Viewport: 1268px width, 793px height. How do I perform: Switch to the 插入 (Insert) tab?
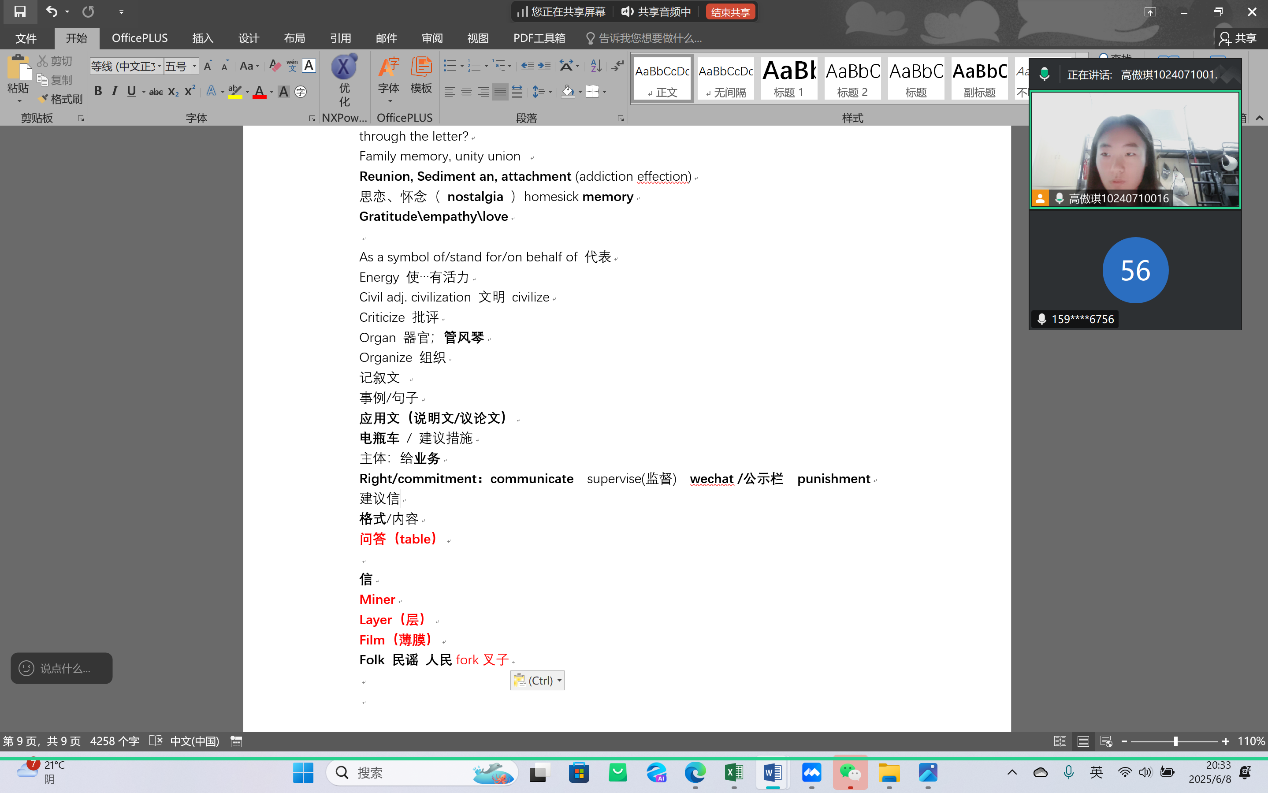[x=203, y=38]
